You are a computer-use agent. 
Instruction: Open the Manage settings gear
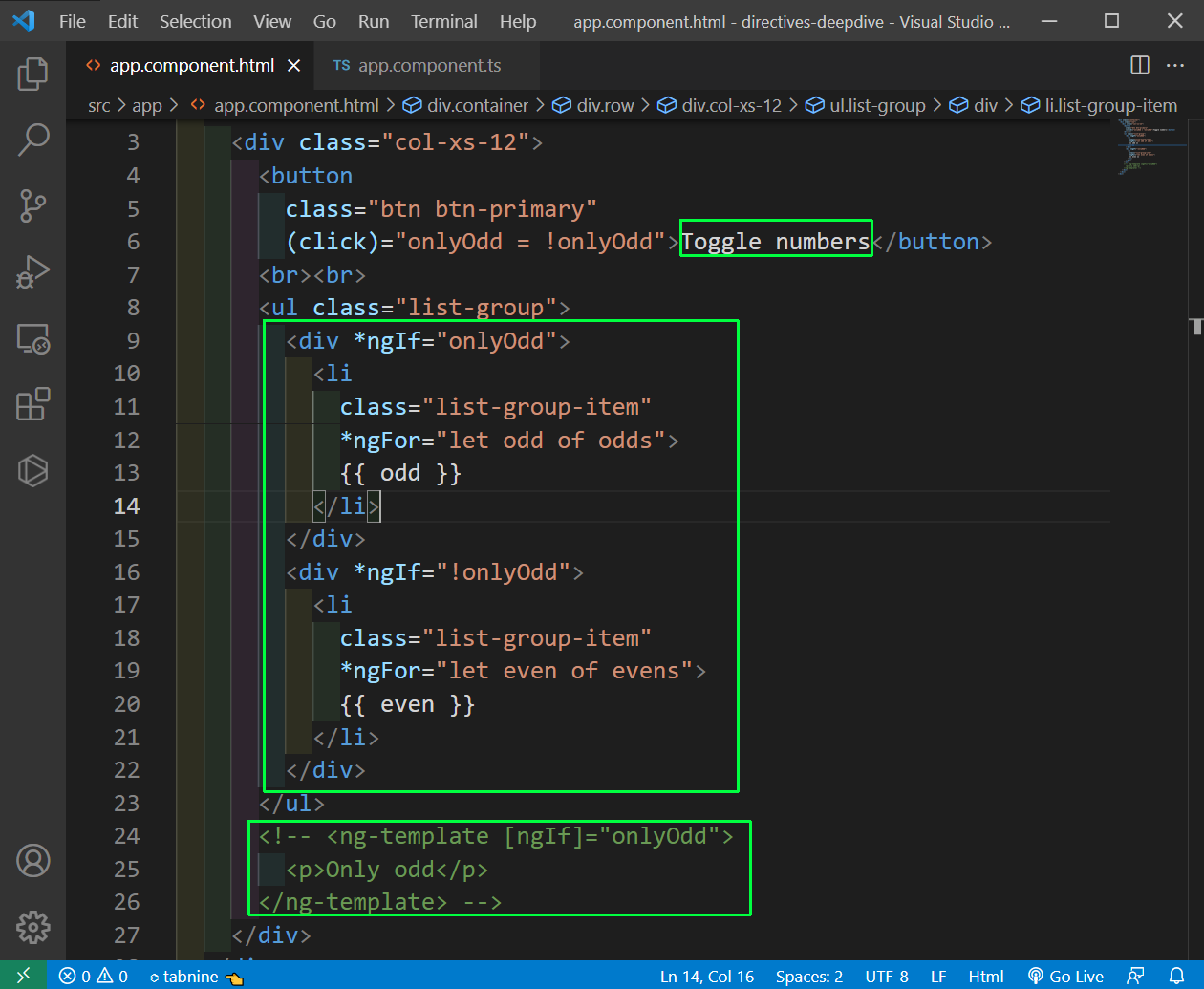tap(32, 927)
